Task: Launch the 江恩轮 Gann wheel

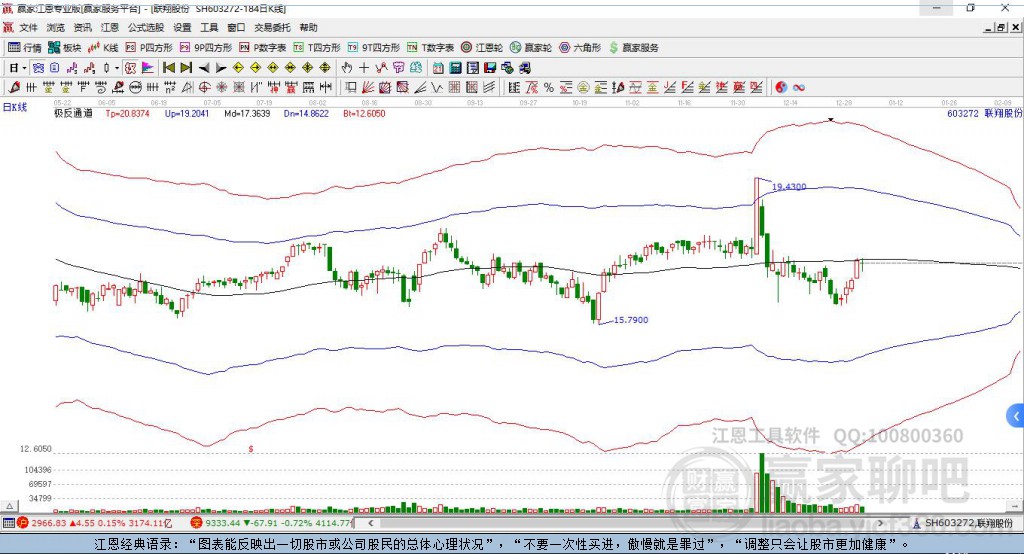Action: [482, 48]
